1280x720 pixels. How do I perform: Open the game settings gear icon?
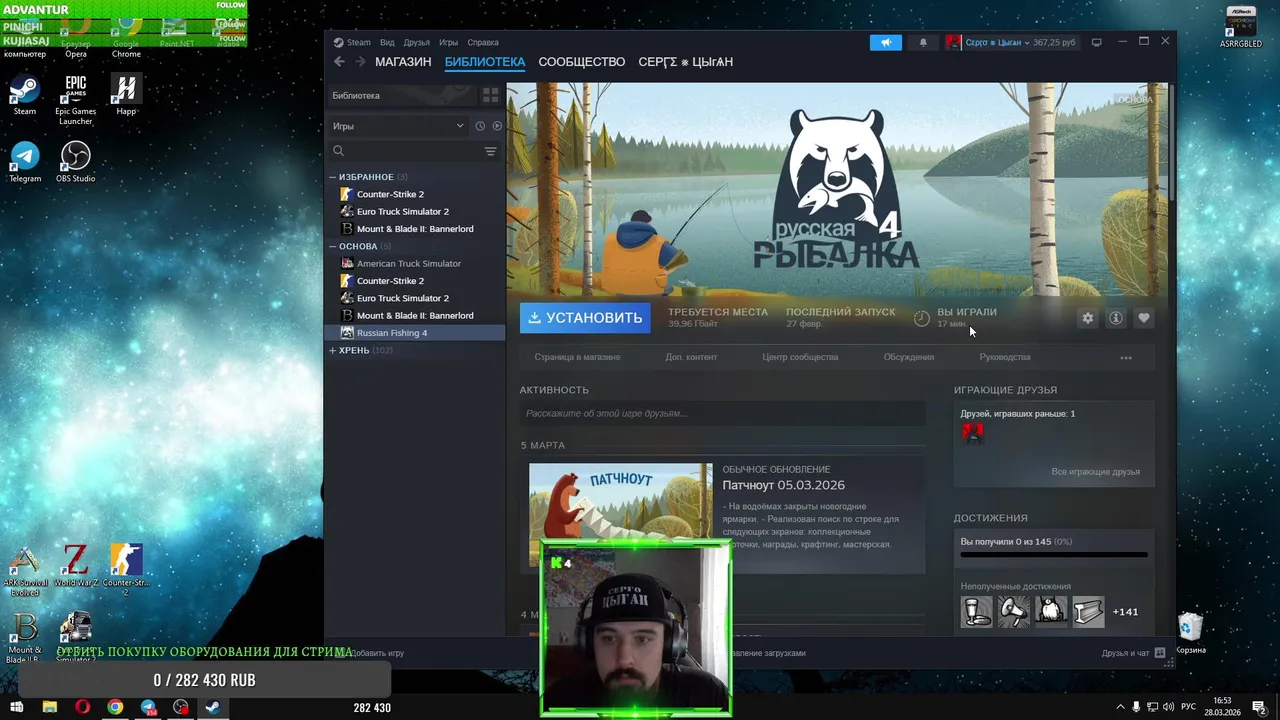(1088, 318)
